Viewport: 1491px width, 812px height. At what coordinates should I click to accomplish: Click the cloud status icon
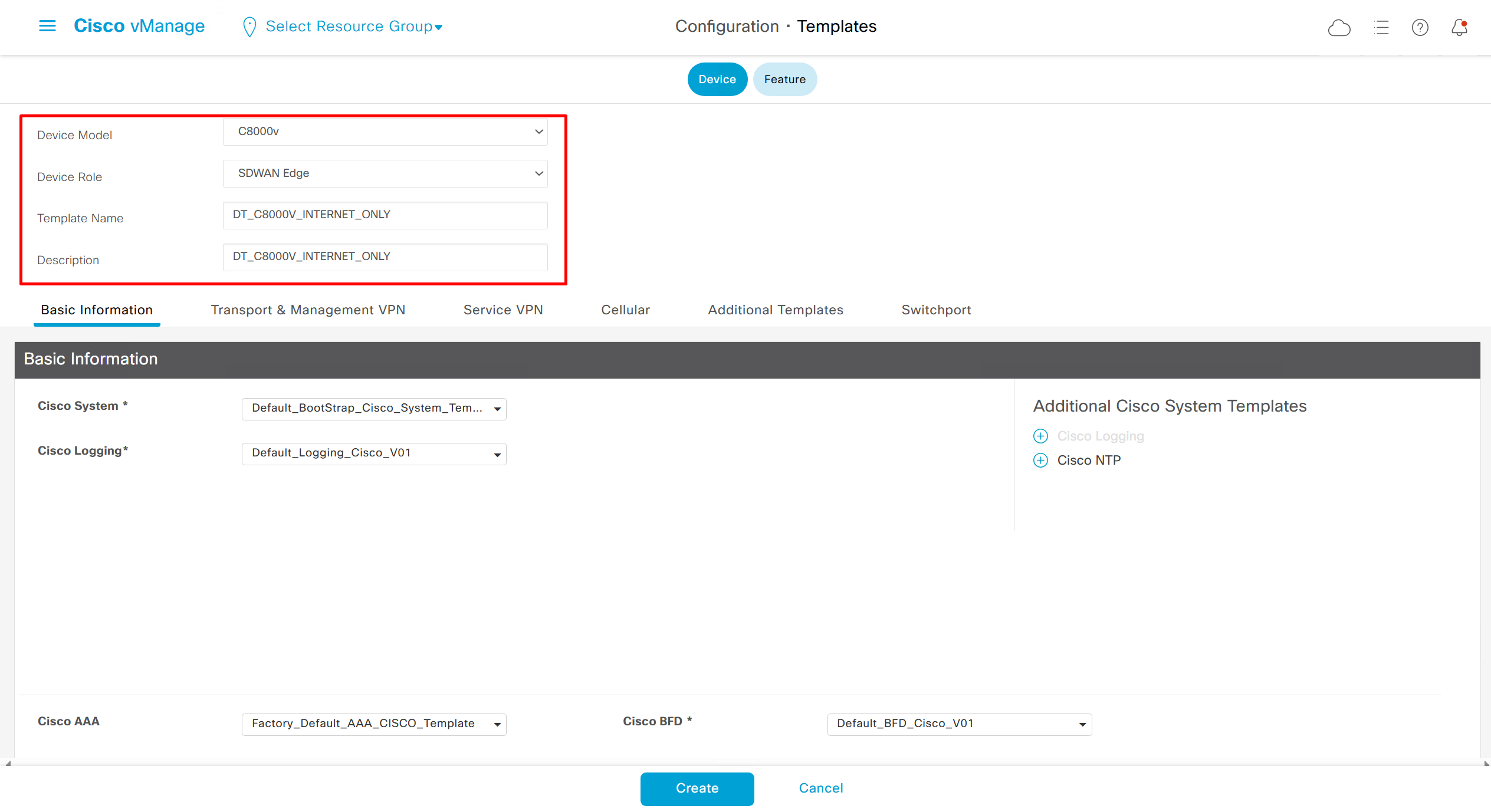1339,27
